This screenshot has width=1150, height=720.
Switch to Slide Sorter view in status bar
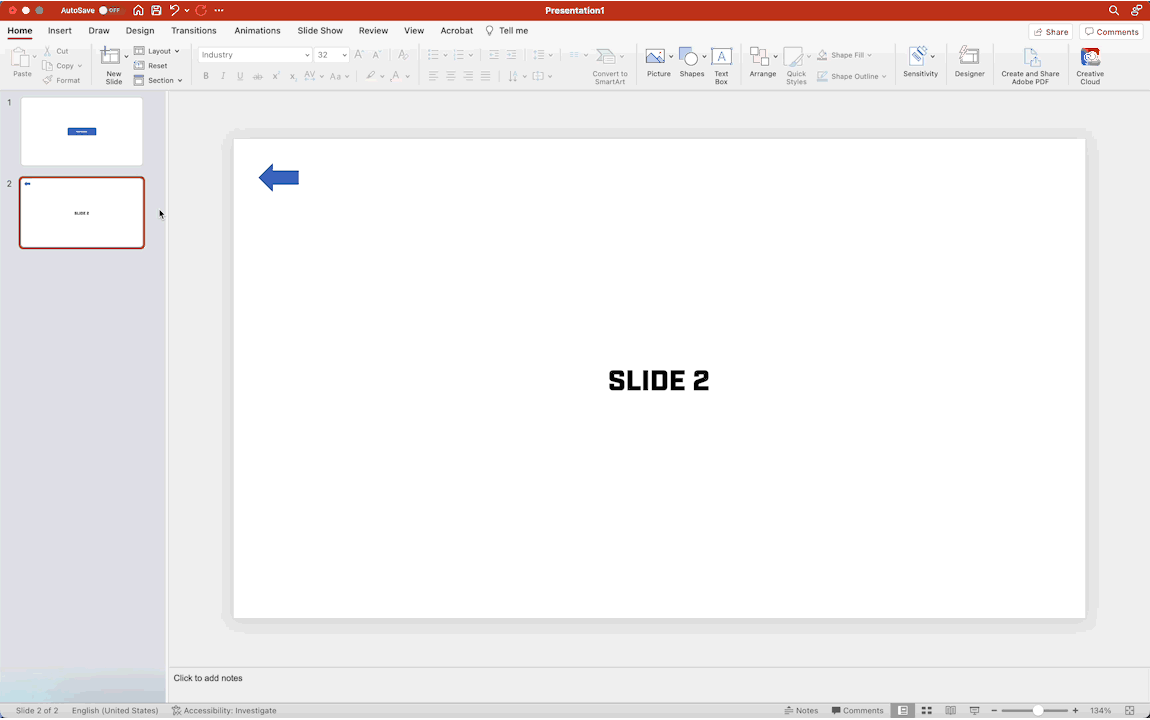[926, 710]
